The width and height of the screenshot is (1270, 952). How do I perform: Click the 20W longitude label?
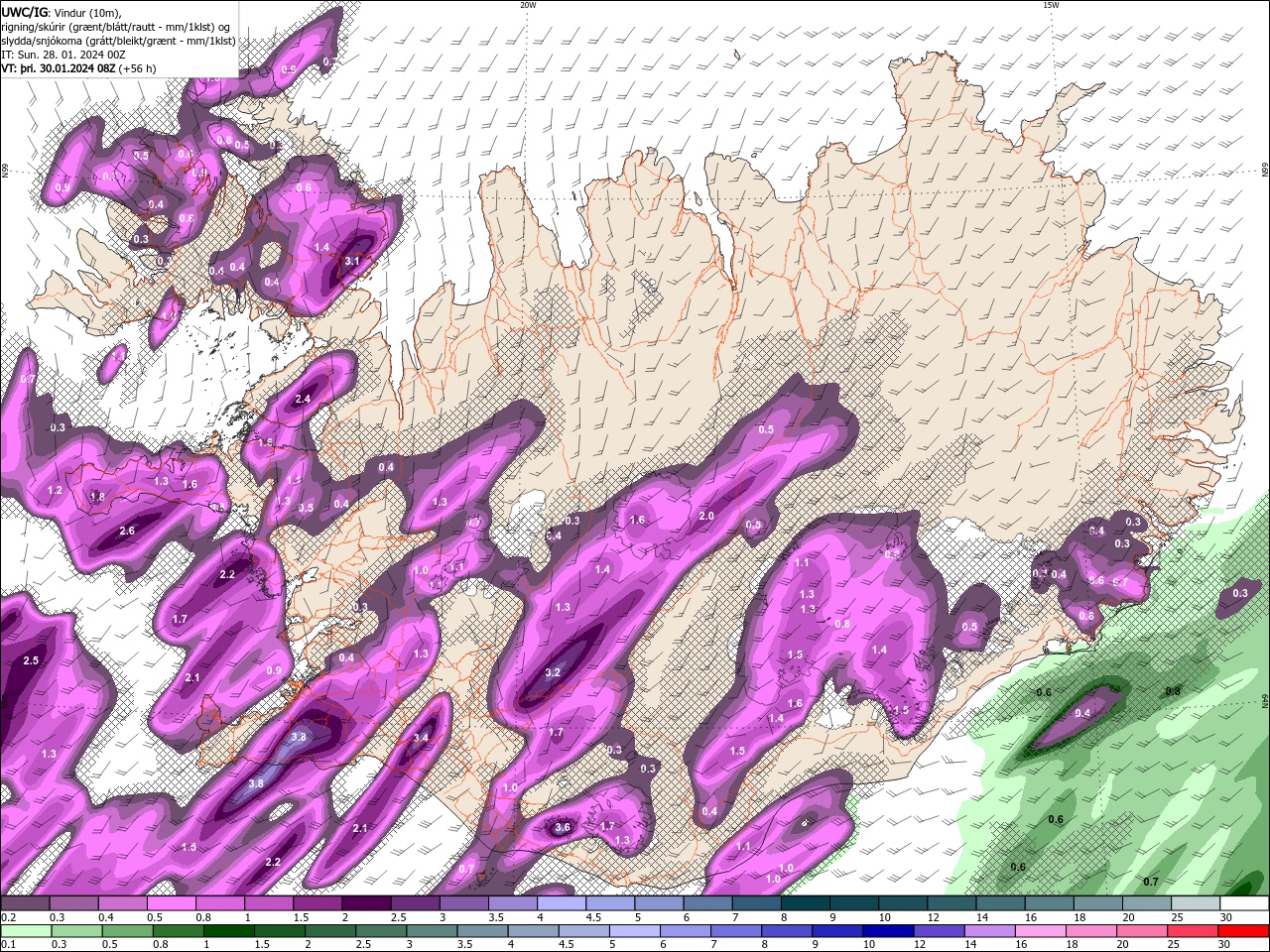pos(528,5)
